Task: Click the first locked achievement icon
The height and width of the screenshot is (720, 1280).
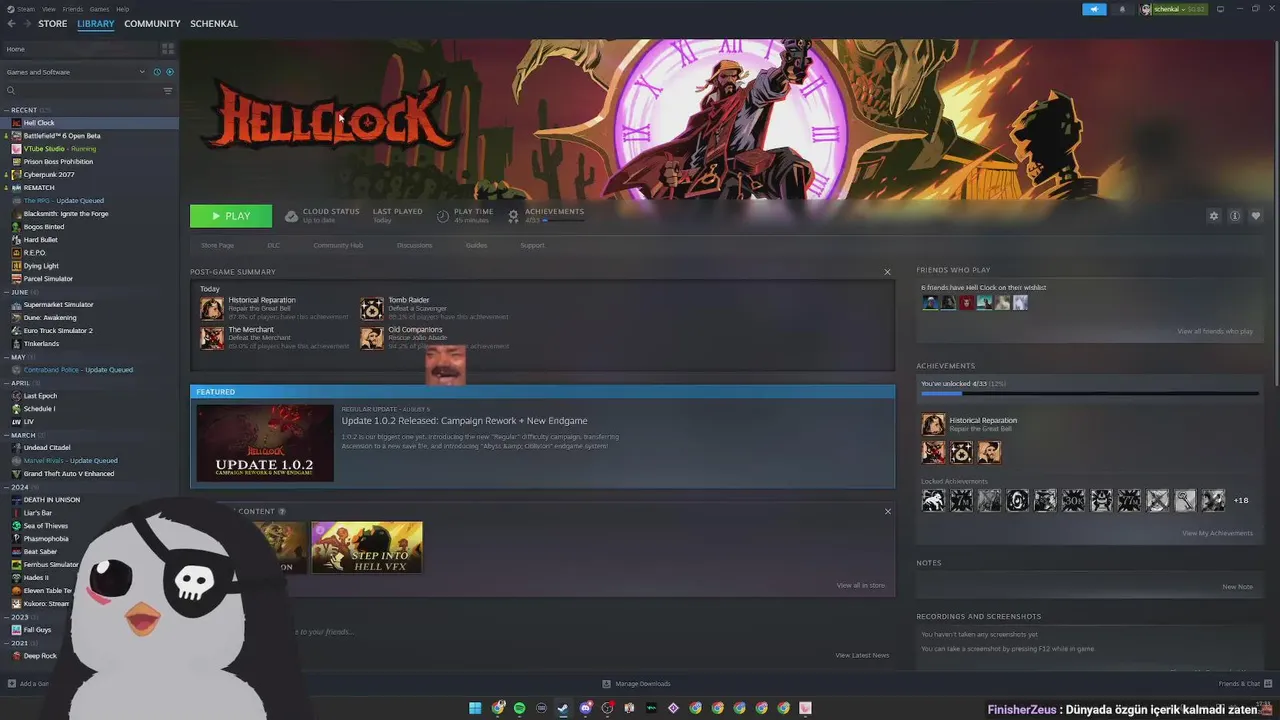Action: click(933, 501)
